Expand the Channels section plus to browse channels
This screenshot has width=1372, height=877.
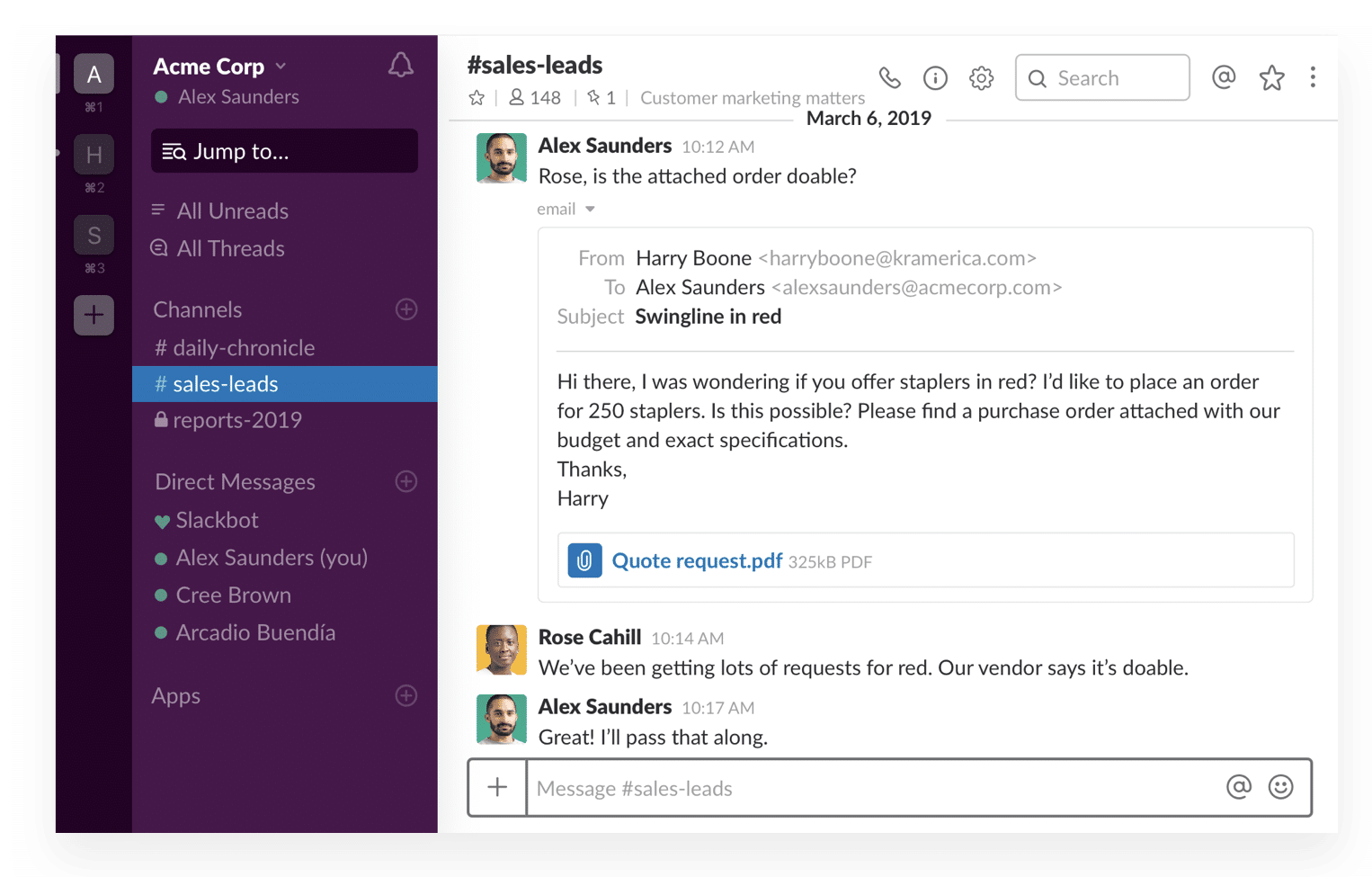406,309
